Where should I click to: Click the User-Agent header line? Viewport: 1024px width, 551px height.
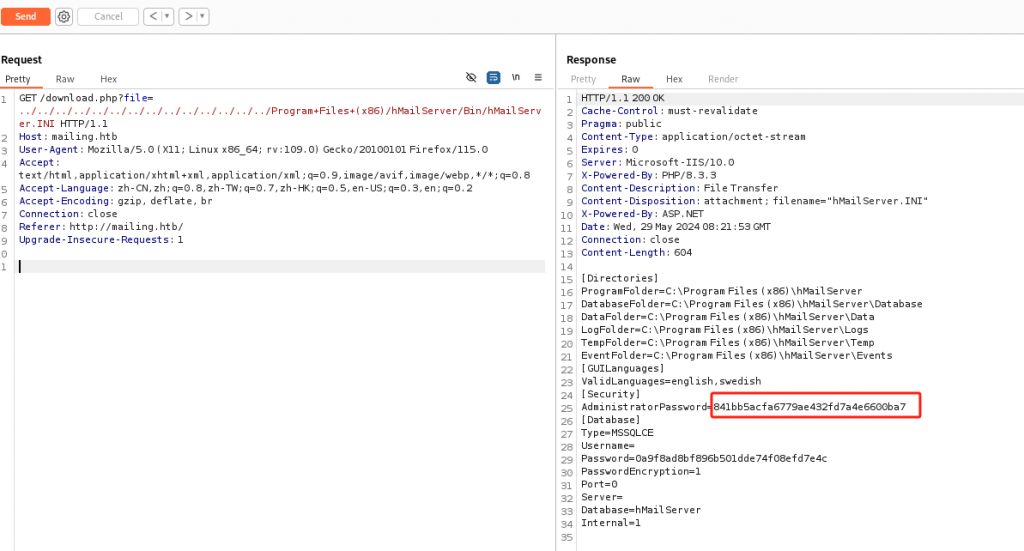[253, 150]
